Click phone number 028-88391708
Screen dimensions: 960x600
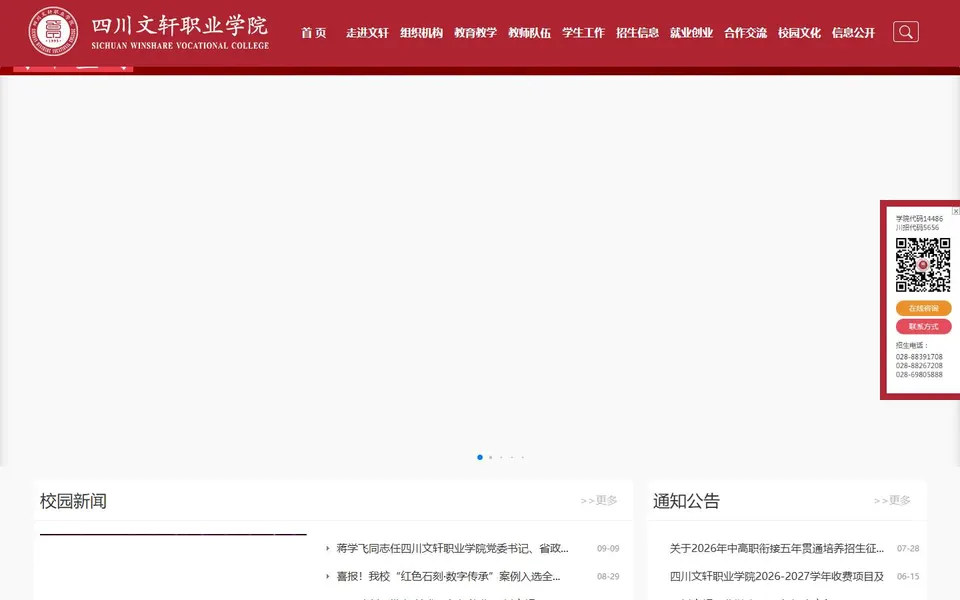click(919, 356)
